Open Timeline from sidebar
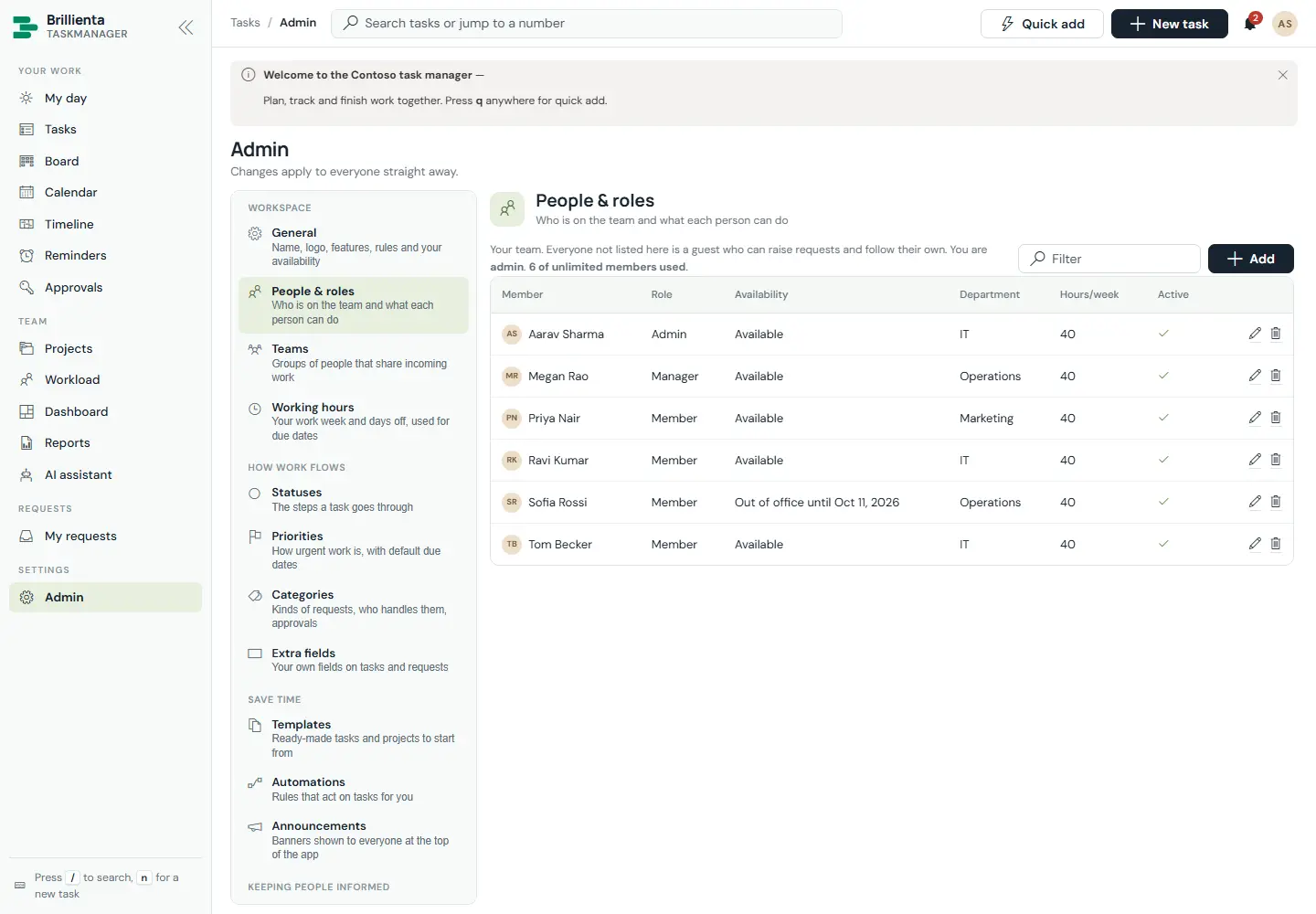Viewport: 1316px width, 914px height. click(x=105, y=224)
